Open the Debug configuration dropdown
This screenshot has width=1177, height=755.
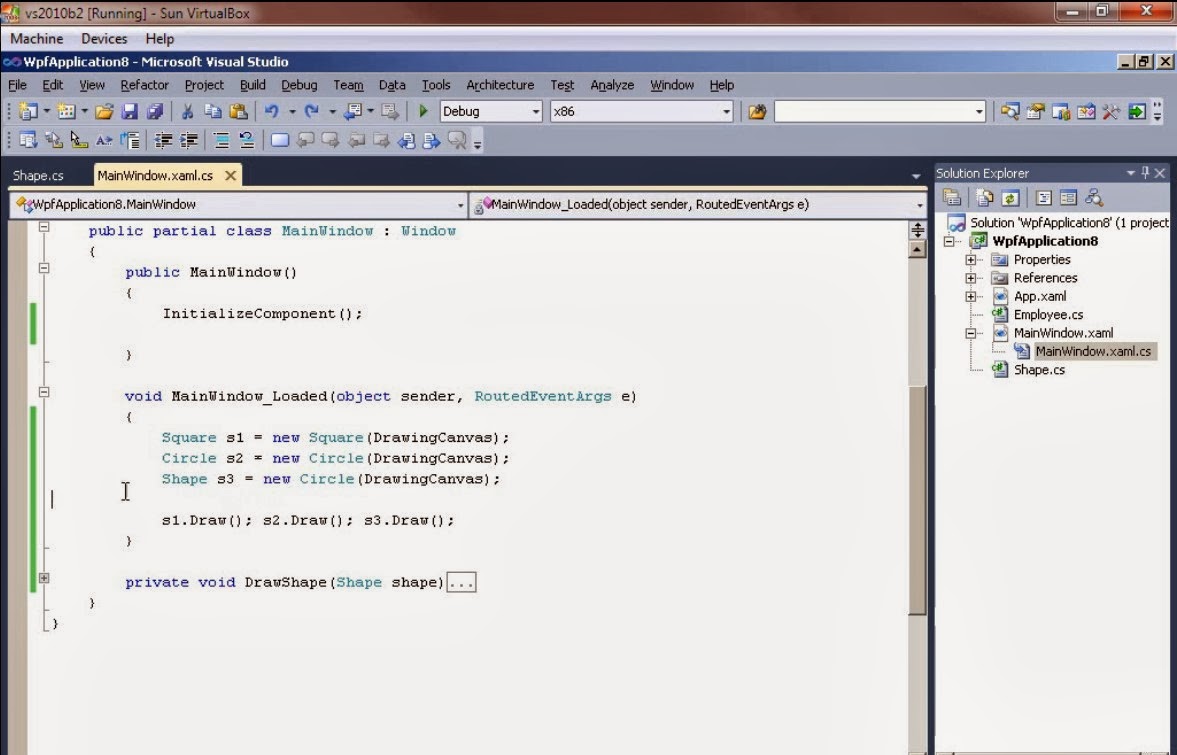(536, 112)
